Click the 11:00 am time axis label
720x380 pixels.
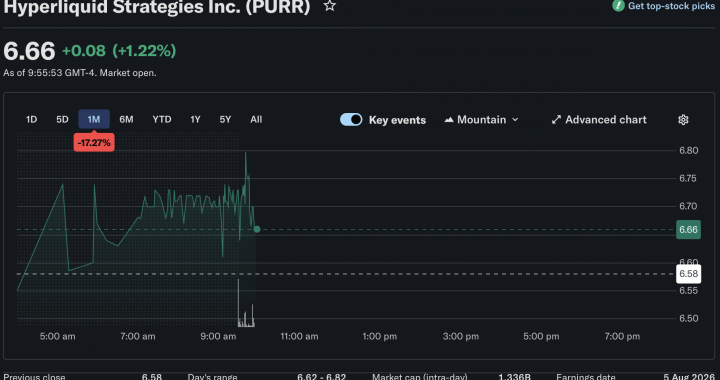[x=299, y=336]
